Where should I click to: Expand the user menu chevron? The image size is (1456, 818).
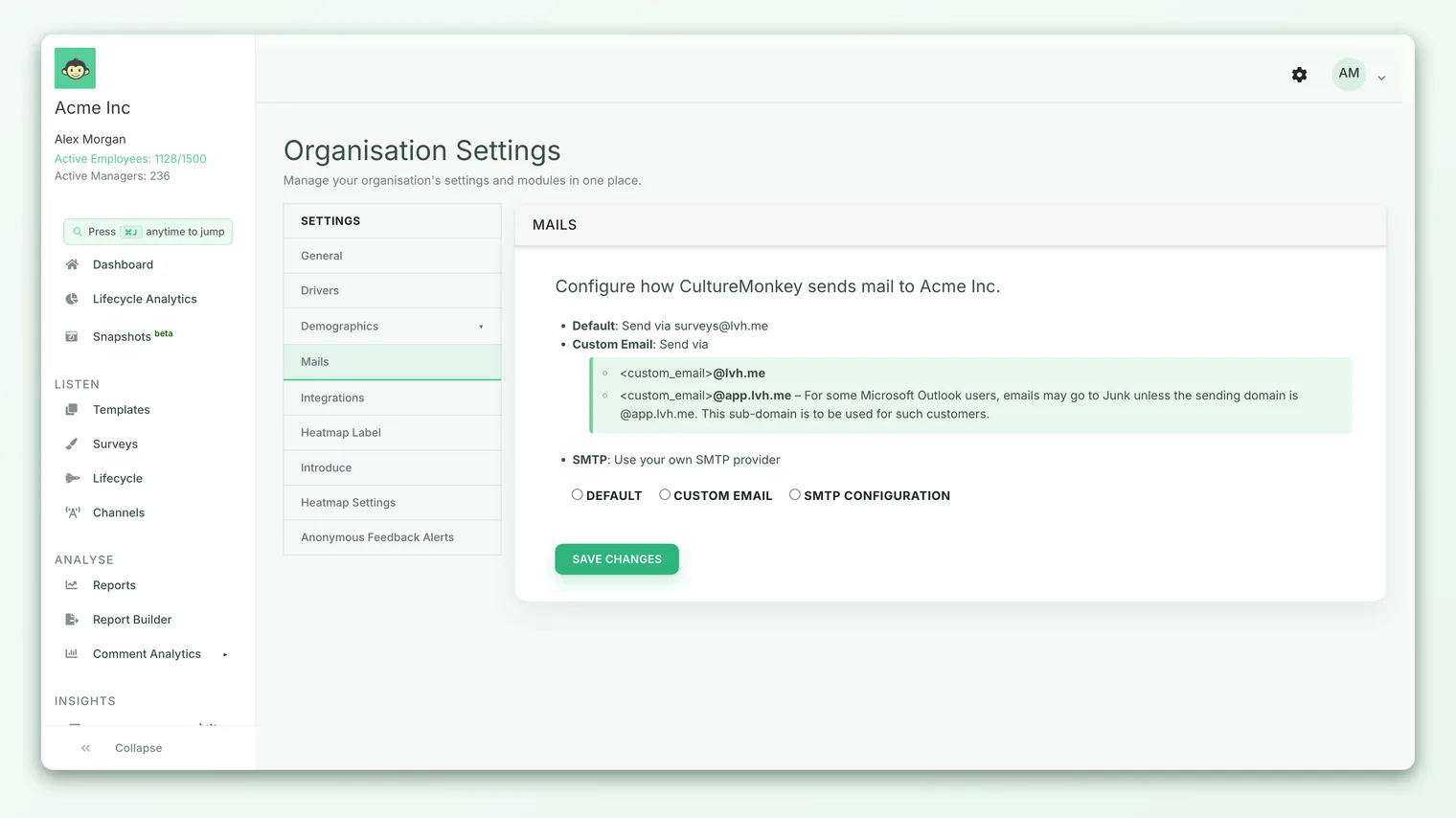tap(1381, 79)
